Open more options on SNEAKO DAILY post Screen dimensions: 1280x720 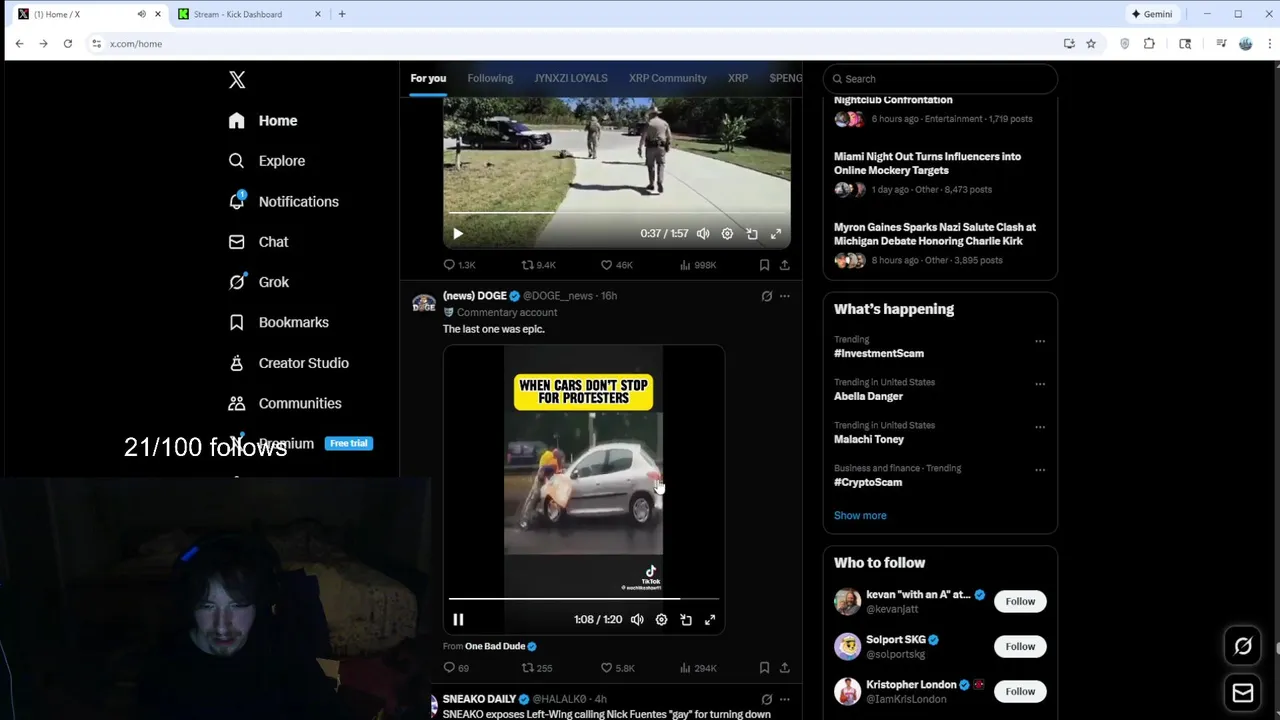(785, 699)
